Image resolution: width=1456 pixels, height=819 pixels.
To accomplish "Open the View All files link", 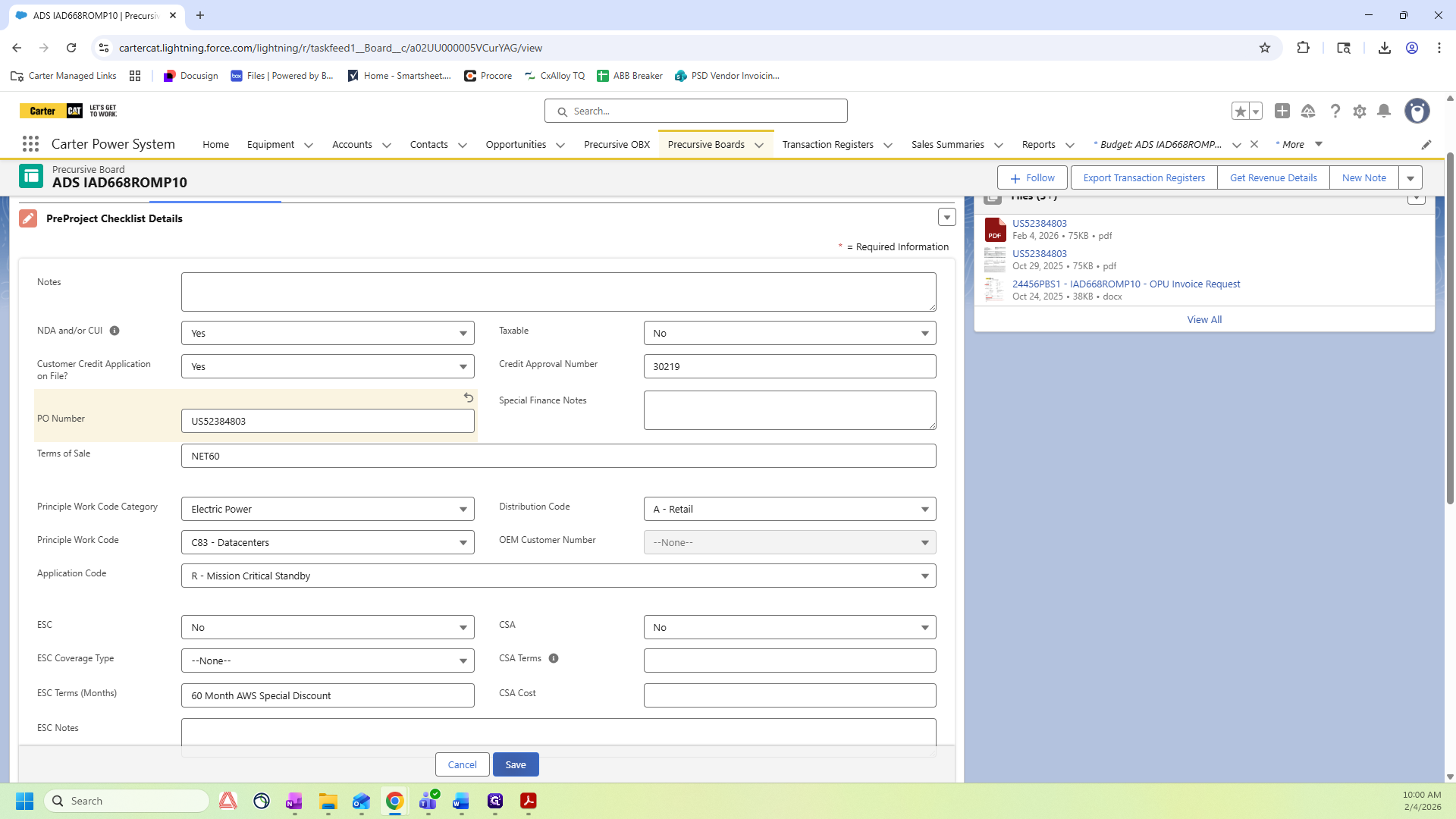I will [x=1204, y=319].
